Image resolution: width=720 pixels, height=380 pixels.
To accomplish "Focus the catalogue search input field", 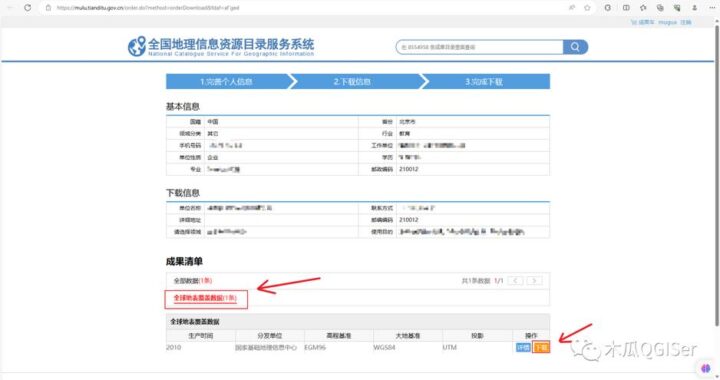I will pos(479,47).
